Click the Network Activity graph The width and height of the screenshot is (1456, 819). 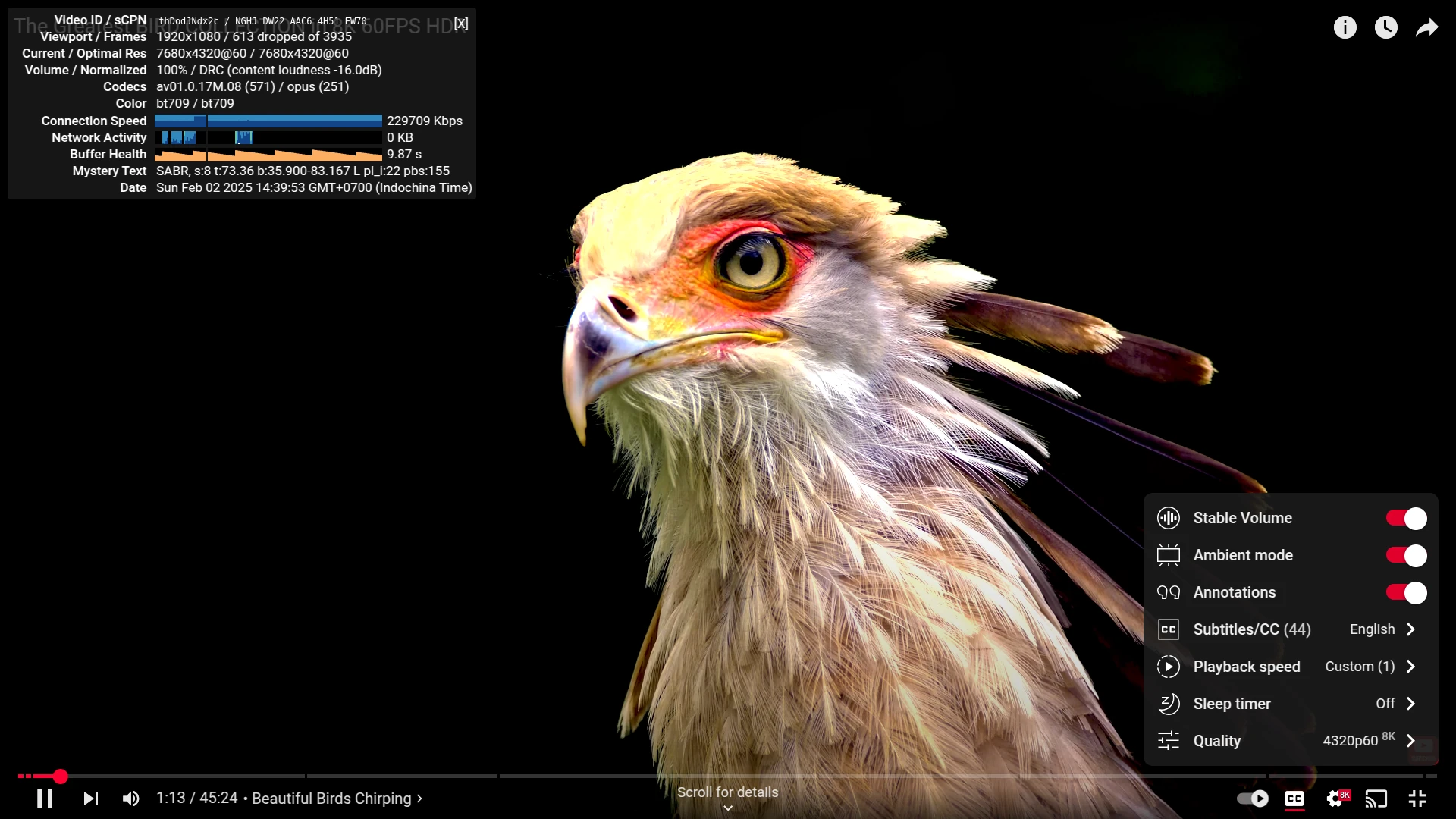[x=268, y=137]
